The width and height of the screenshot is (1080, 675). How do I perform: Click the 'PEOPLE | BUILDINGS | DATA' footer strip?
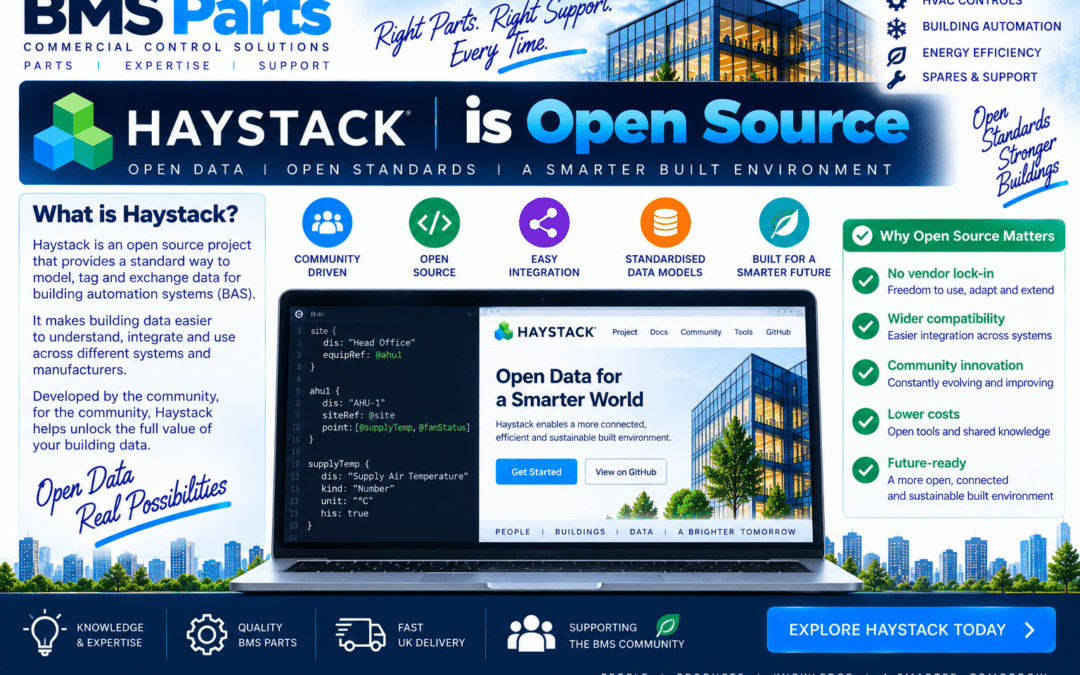coord(645,532)
